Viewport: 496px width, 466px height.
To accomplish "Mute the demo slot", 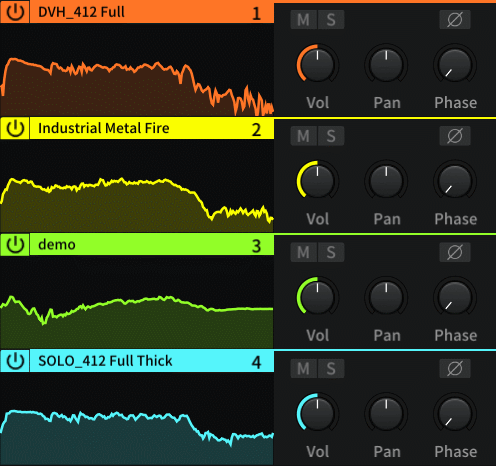I will [304, 252].
